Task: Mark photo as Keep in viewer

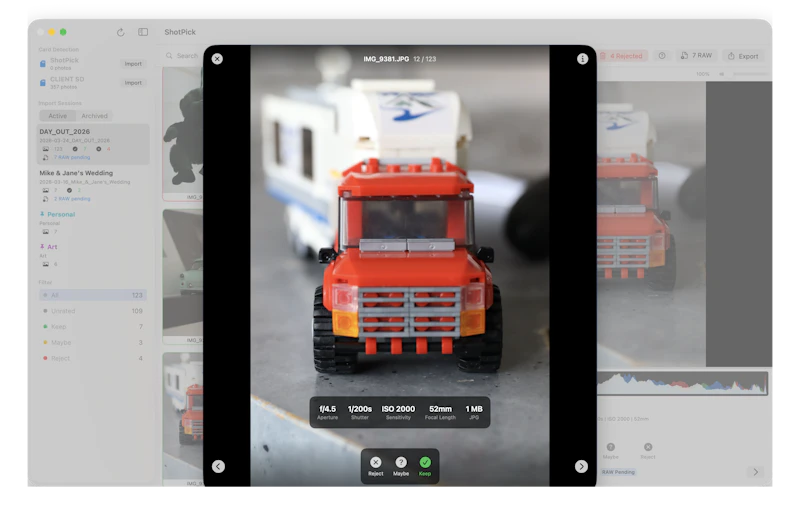Action: click(x=425, y=466)
